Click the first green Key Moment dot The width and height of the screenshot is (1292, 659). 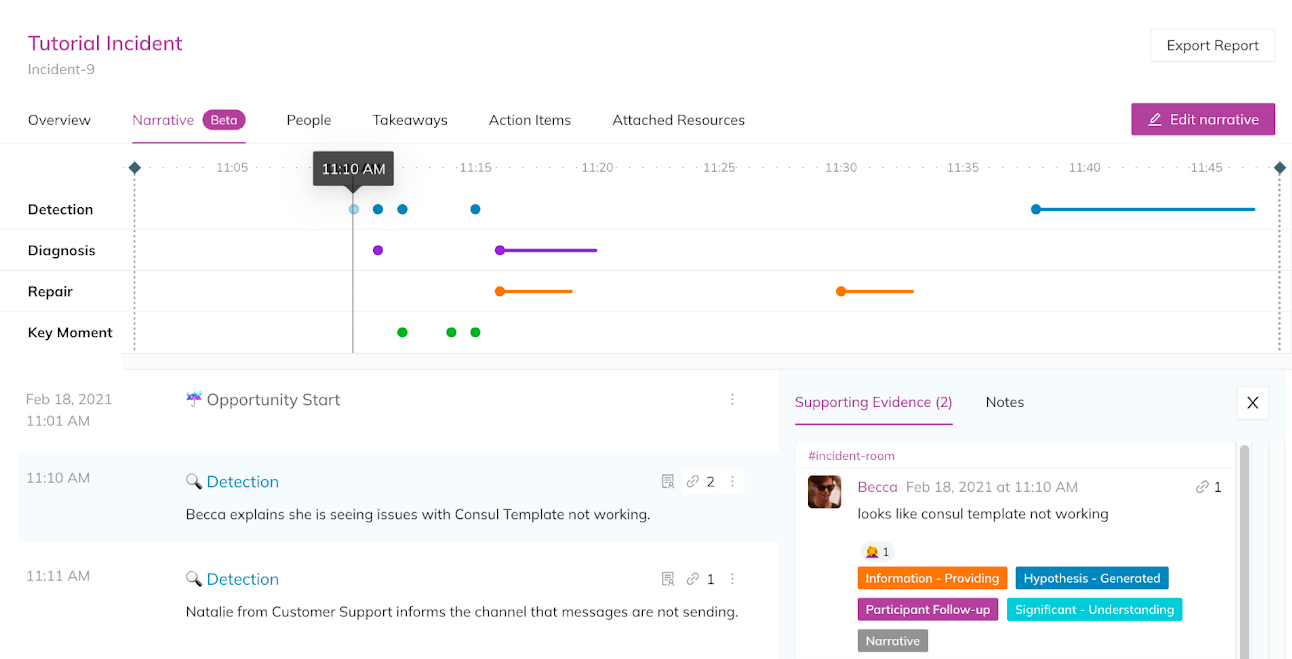click(x=402, y=332)
